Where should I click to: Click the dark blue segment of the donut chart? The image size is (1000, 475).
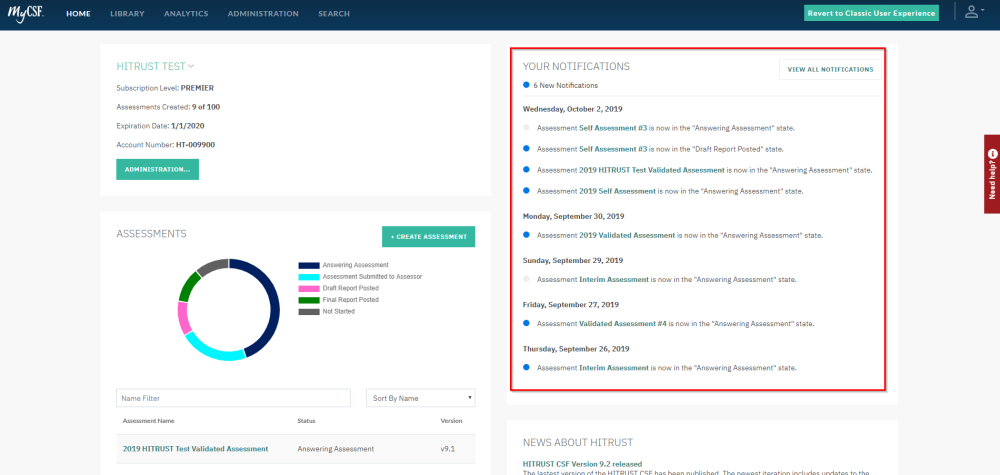pos(274,303)
